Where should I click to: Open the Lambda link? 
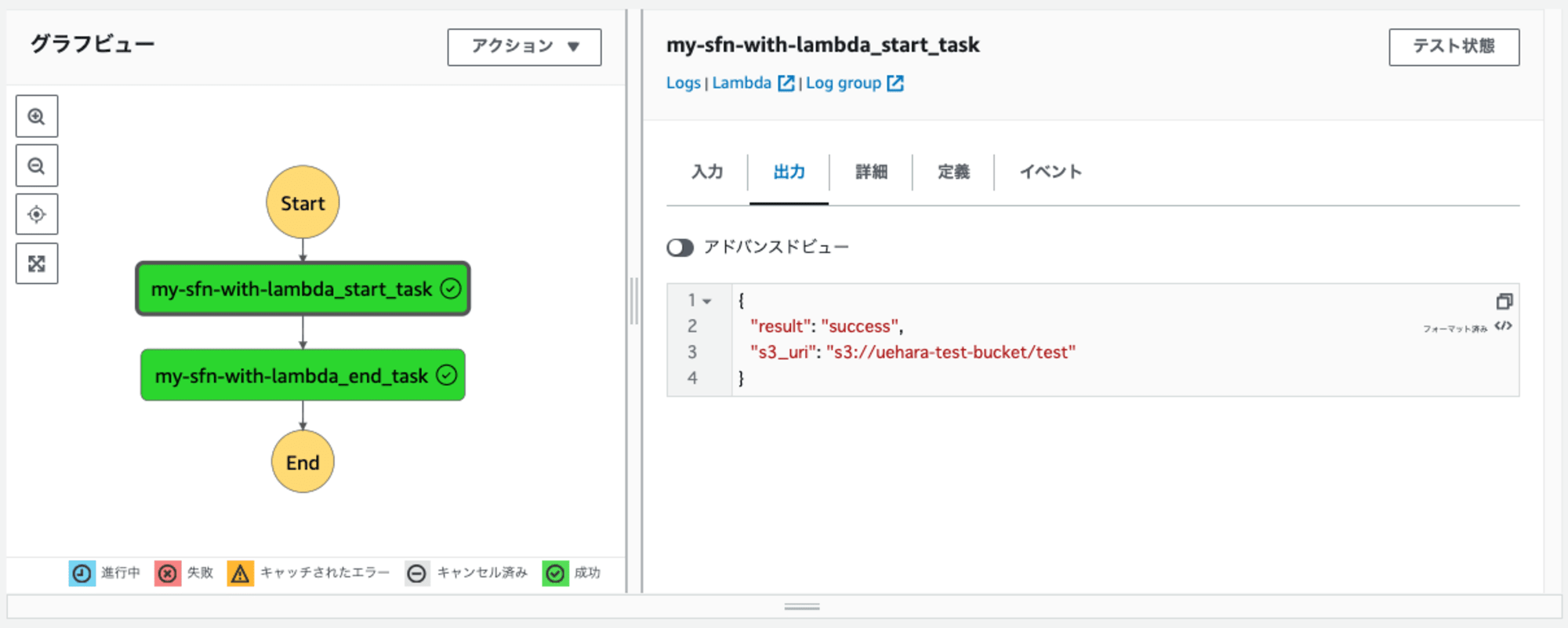pos(742,83)
